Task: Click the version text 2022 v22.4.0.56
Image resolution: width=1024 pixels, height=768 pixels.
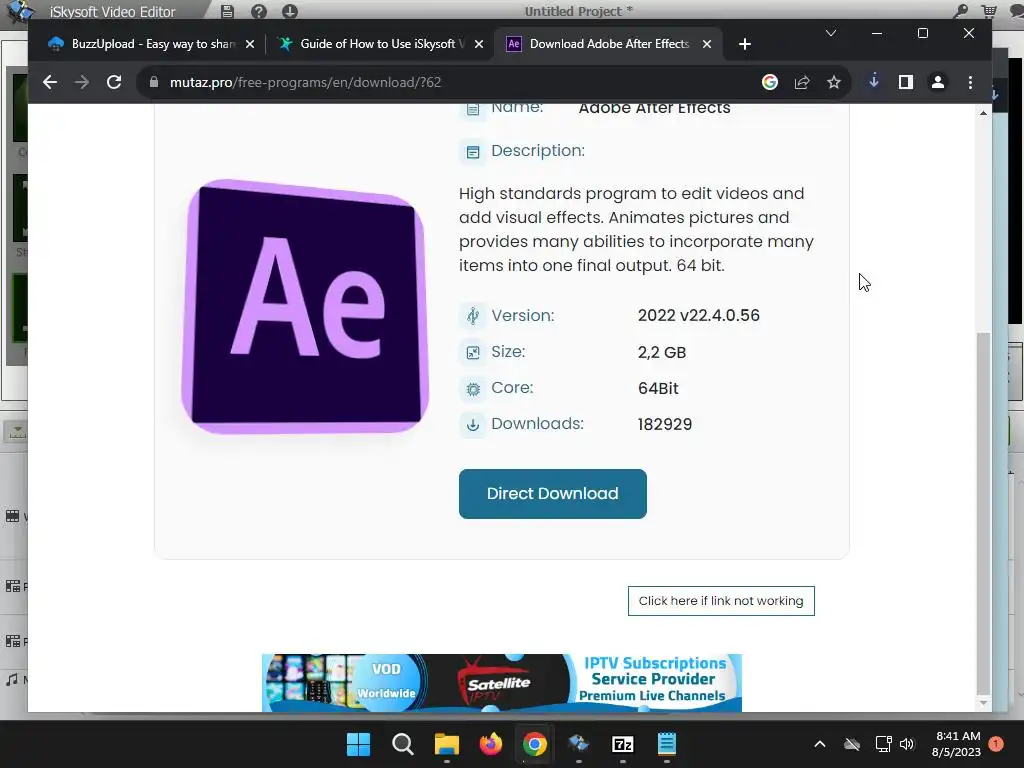Action: pyautogui.click(x=699, y=315)
